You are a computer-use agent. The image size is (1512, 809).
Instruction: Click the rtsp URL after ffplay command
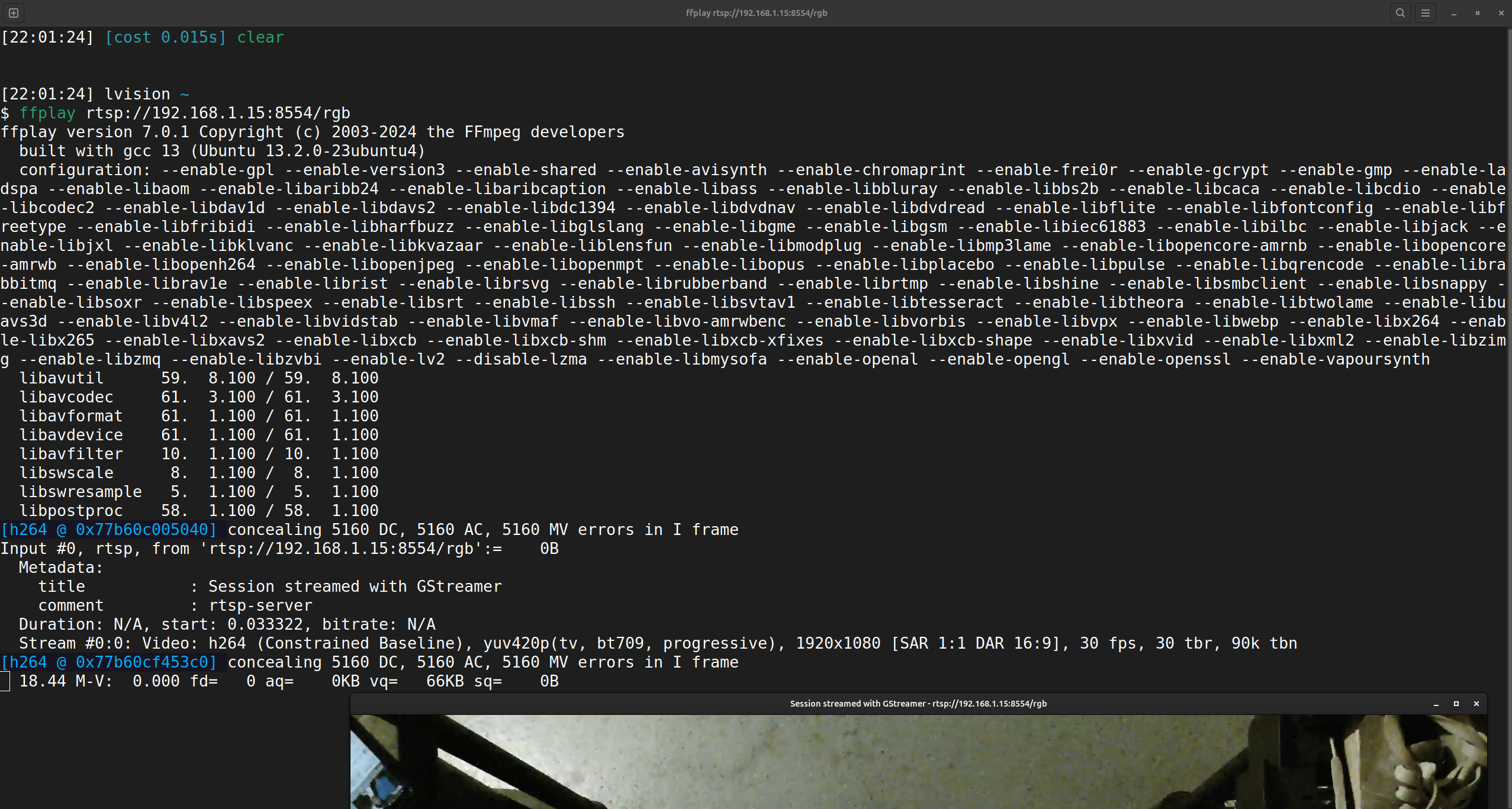(218, 113)
